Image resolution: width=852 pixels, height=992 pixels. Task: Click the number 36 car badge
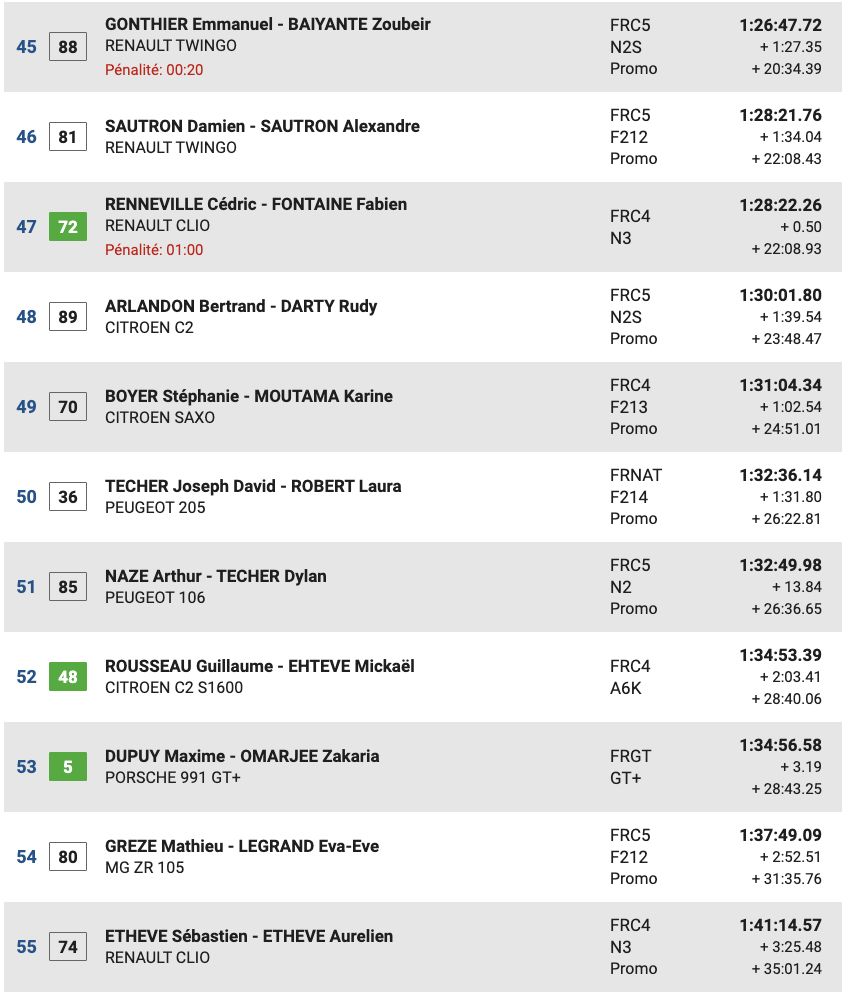67,497
